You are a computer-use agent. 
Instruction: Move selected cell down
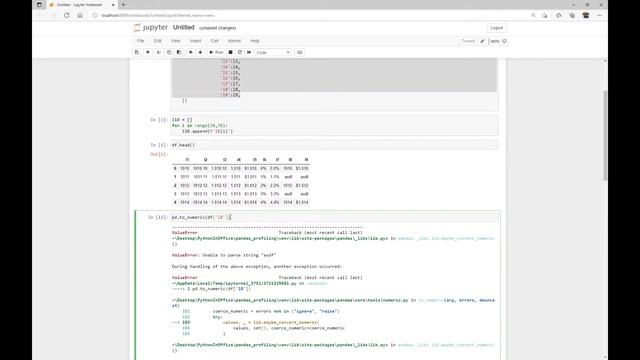(x=200, y=52)
